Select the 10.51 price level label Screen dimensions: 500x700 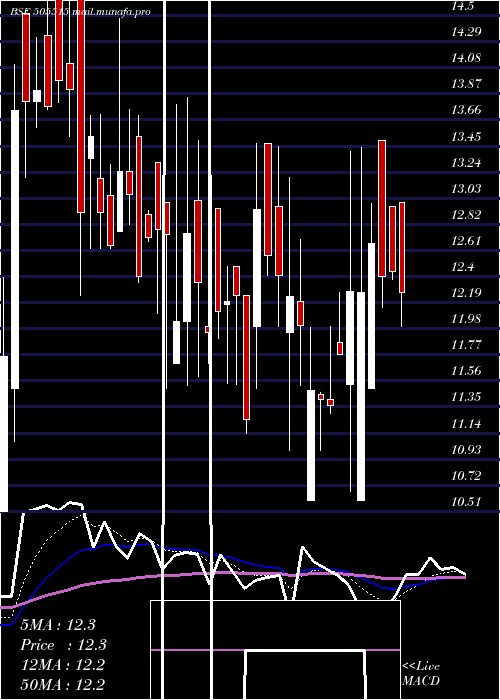[x=467, y=501]
